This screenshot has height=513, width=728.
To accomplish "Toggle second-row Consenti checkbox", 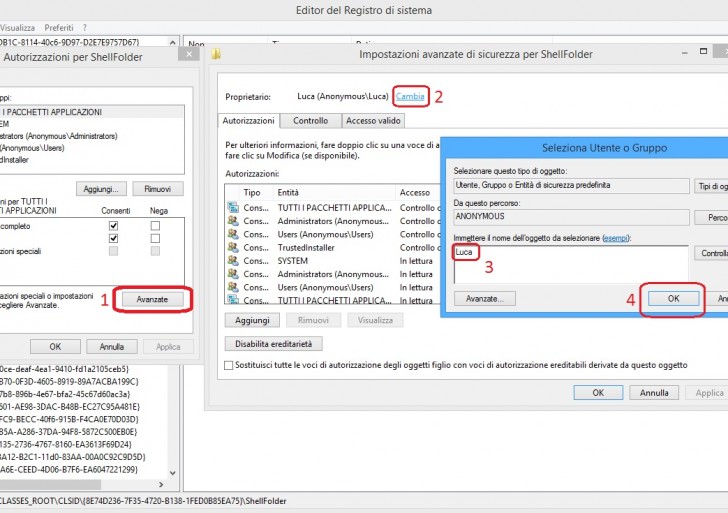I will [113, 238].
